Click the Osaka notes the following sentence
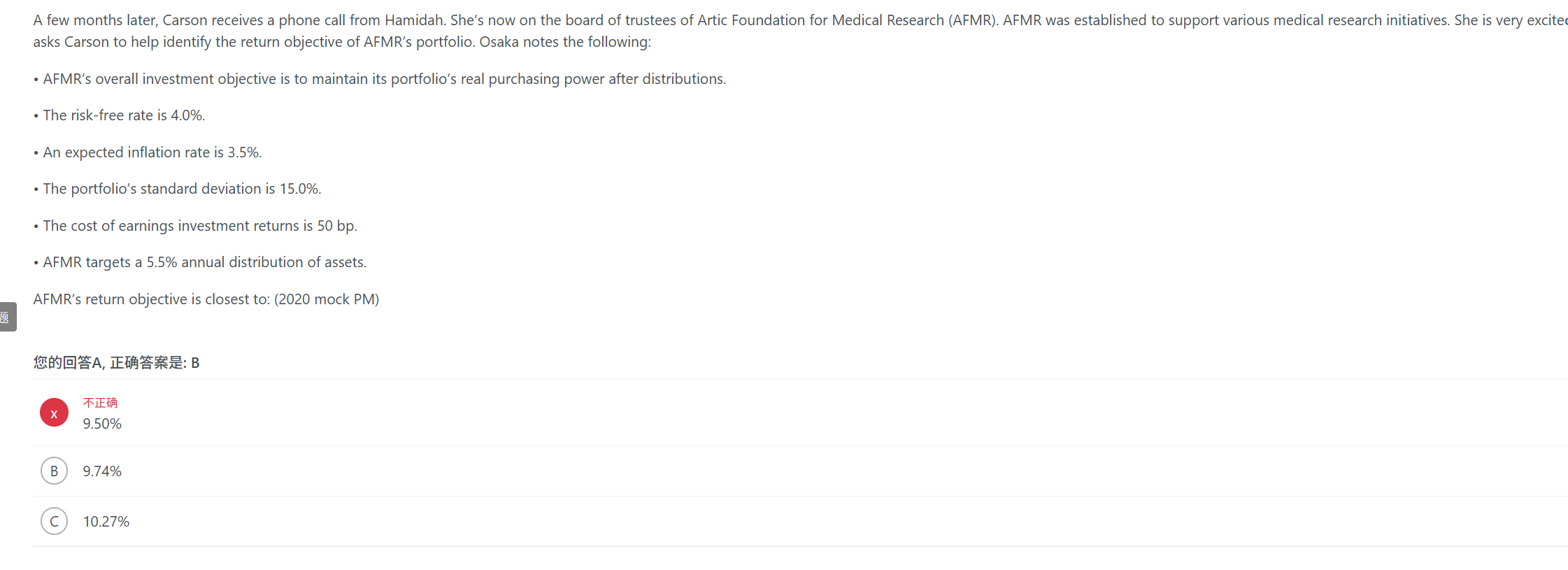The image size is (1568, 570). [565, 42]
